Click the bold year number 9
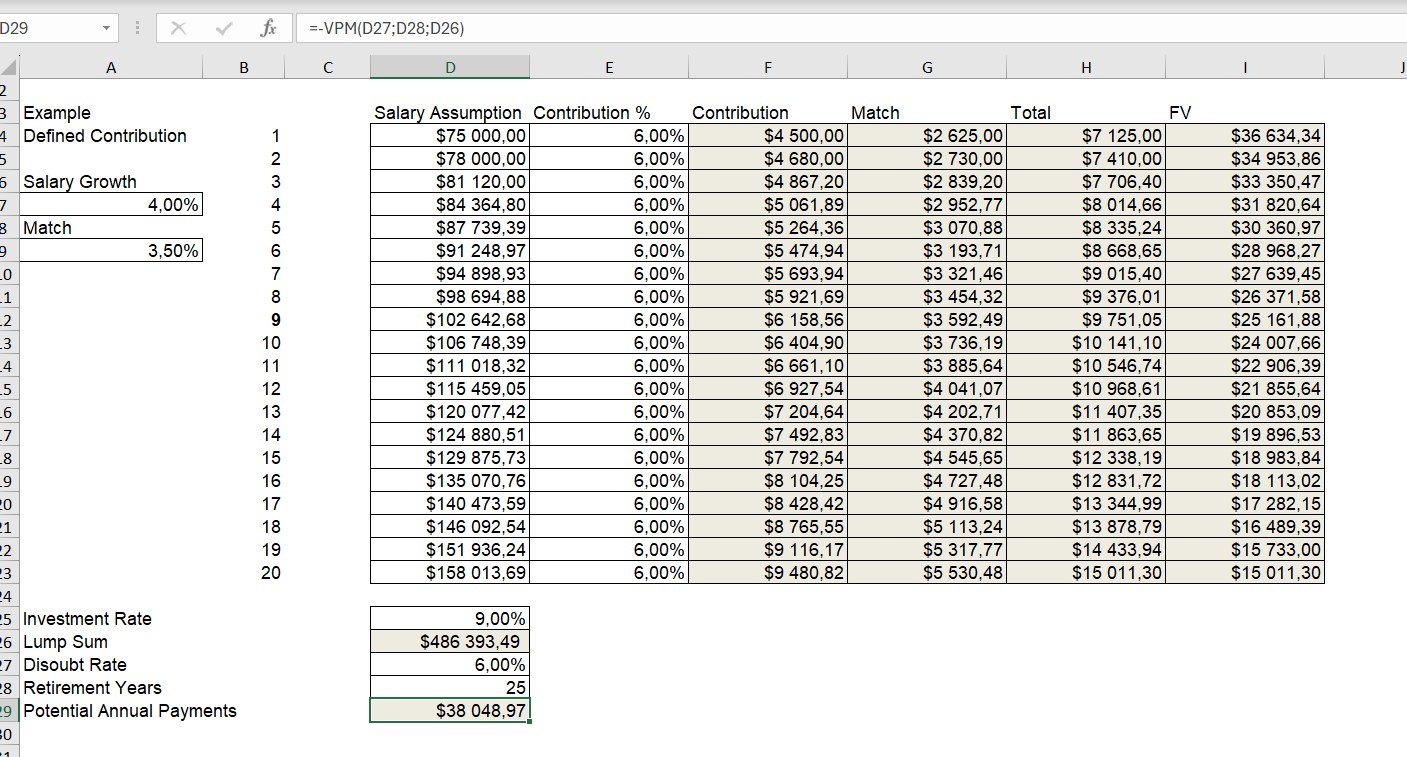Viewport: 1407px width, 757px height. coord(276,320)
